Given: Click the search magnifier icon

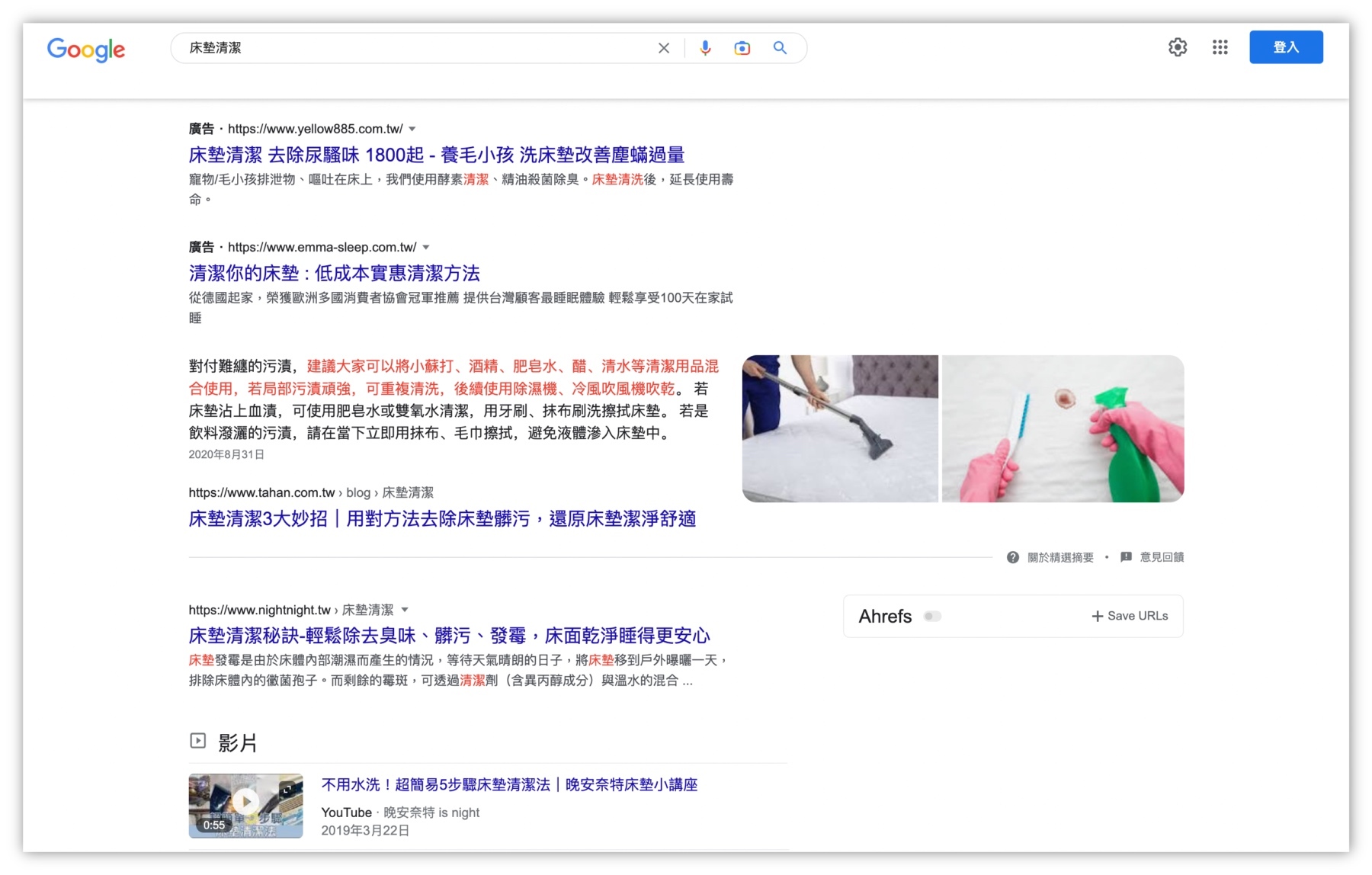Looking at the screenshot, I should coord(779,47).
